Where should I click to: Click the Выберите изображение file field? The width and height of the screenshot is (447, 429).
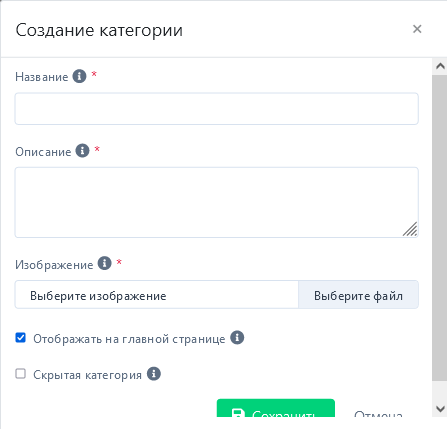pos(157,295)
